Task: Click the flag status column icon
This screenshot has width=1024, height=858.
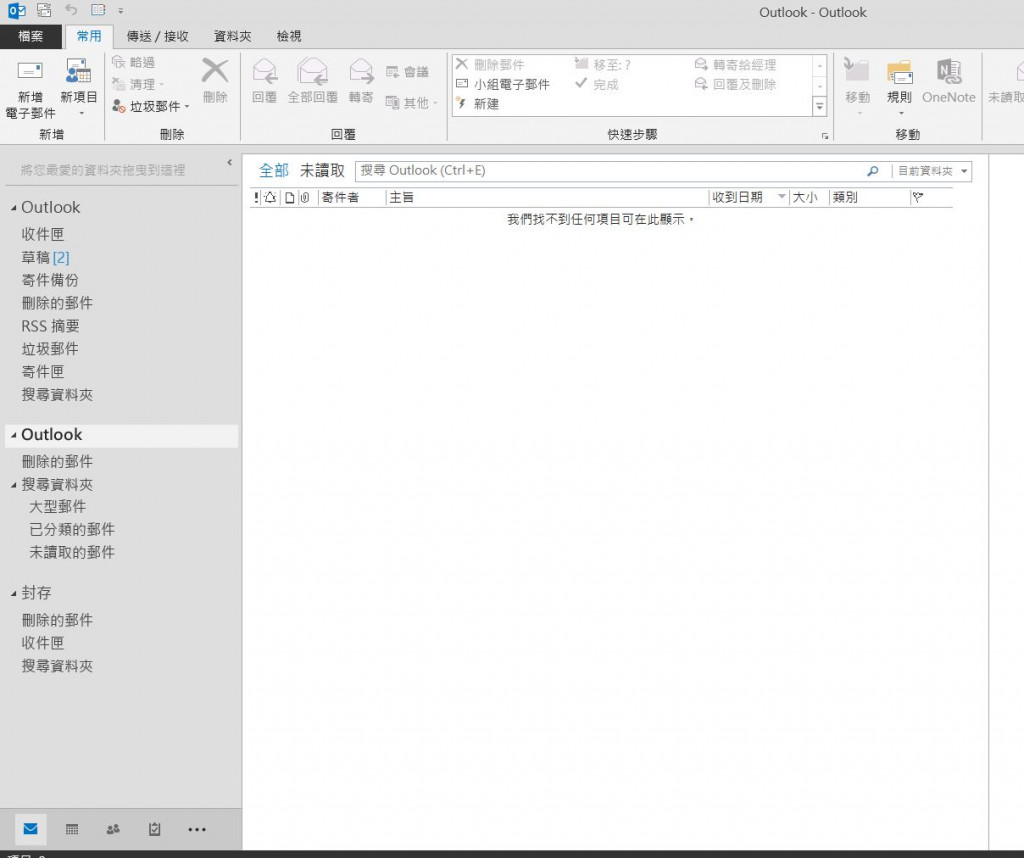Action: coord(918,197)
